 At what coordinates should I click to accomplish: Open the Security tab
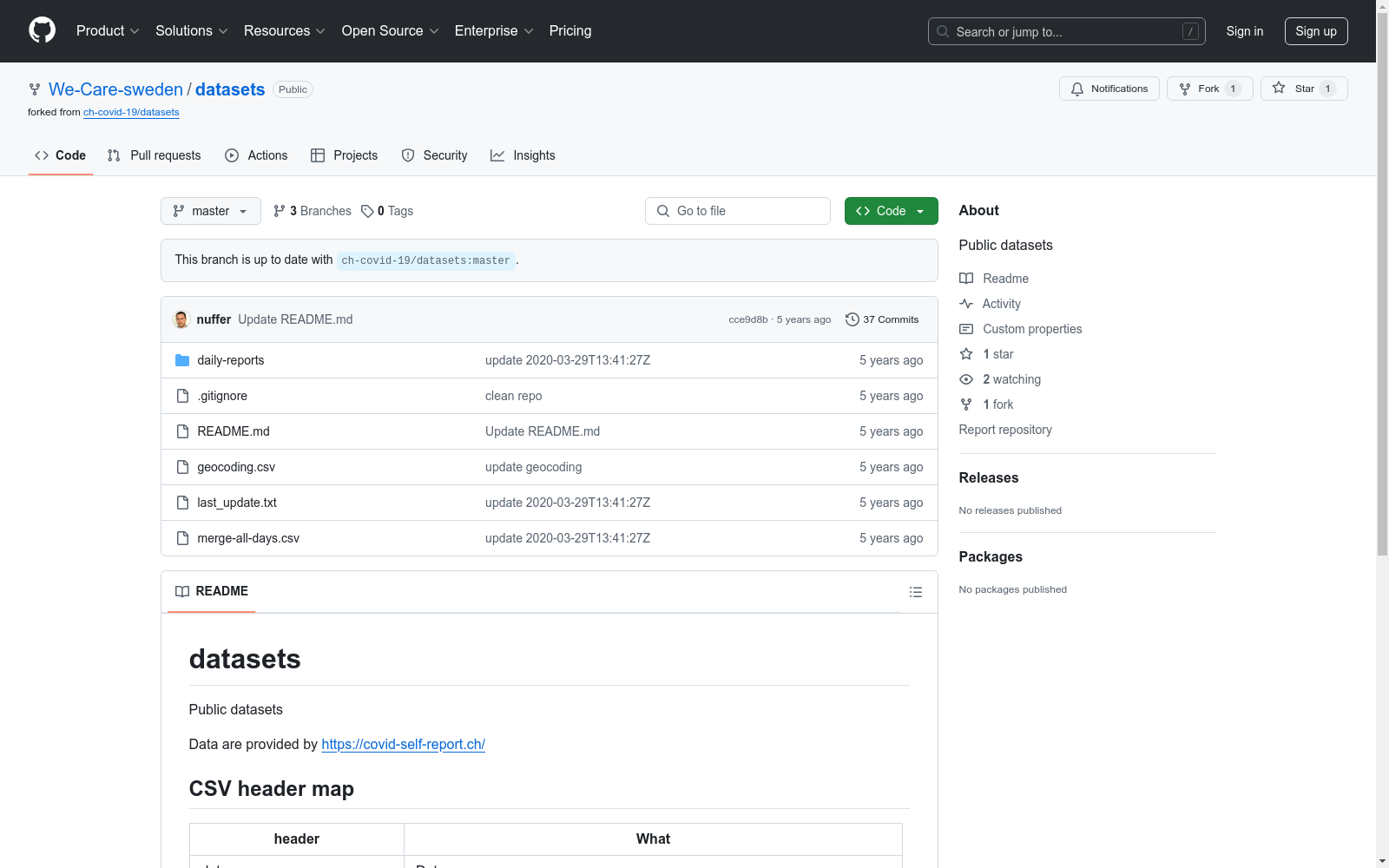(x=434, y=155)
